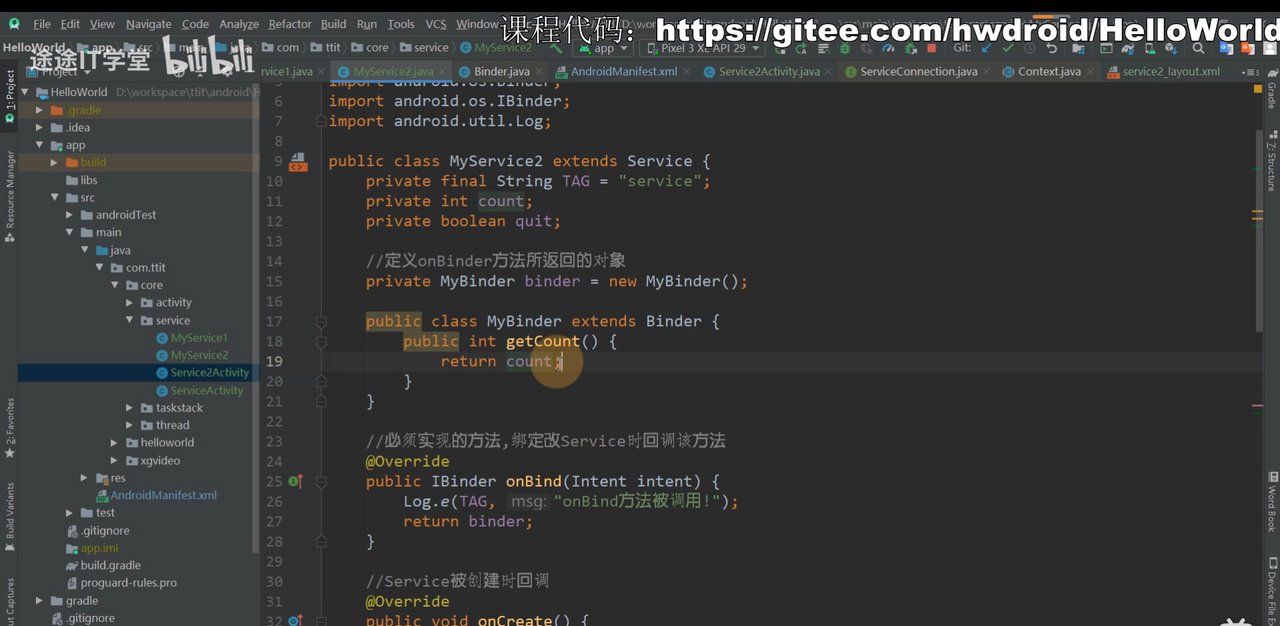Screen dimensions: 1280x626
Task: Collapse the MyBinder class fold marker, line 17
Action: (322, 322)
